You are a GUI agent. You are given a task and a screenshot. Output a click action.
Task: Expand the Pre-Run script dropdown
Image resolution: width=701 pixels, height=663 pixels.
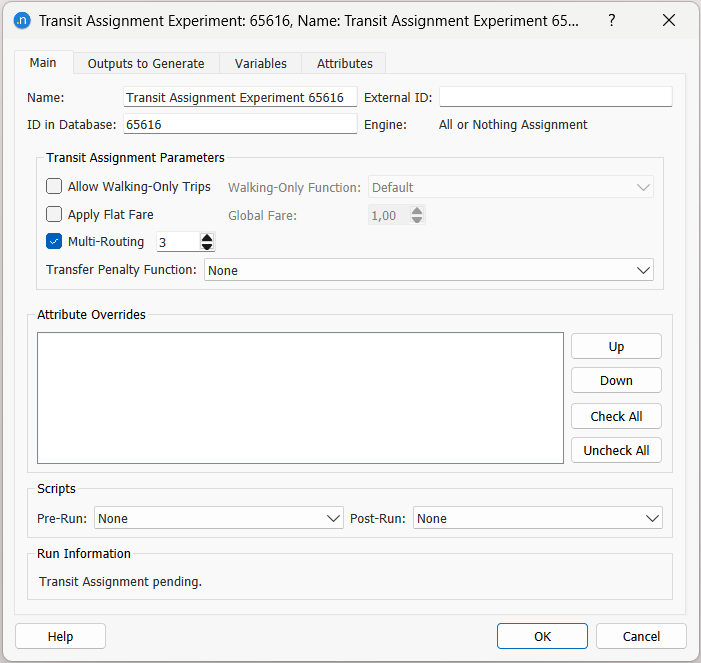click(219, 518)
